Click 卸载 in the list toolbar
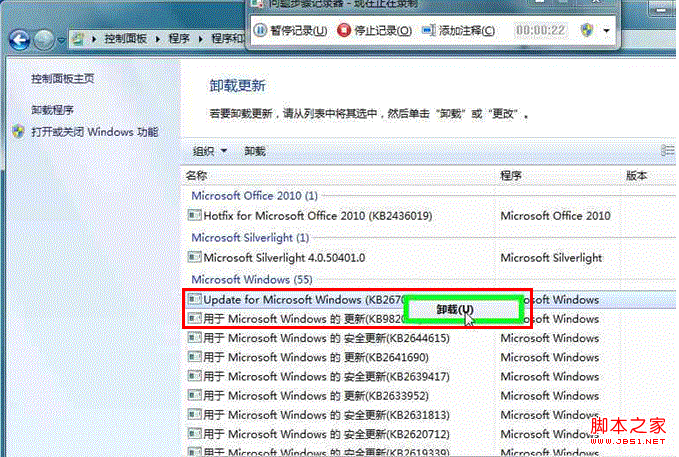Image resolution: width=679 pixels, height=457 pixels. (x=255, y=151)
